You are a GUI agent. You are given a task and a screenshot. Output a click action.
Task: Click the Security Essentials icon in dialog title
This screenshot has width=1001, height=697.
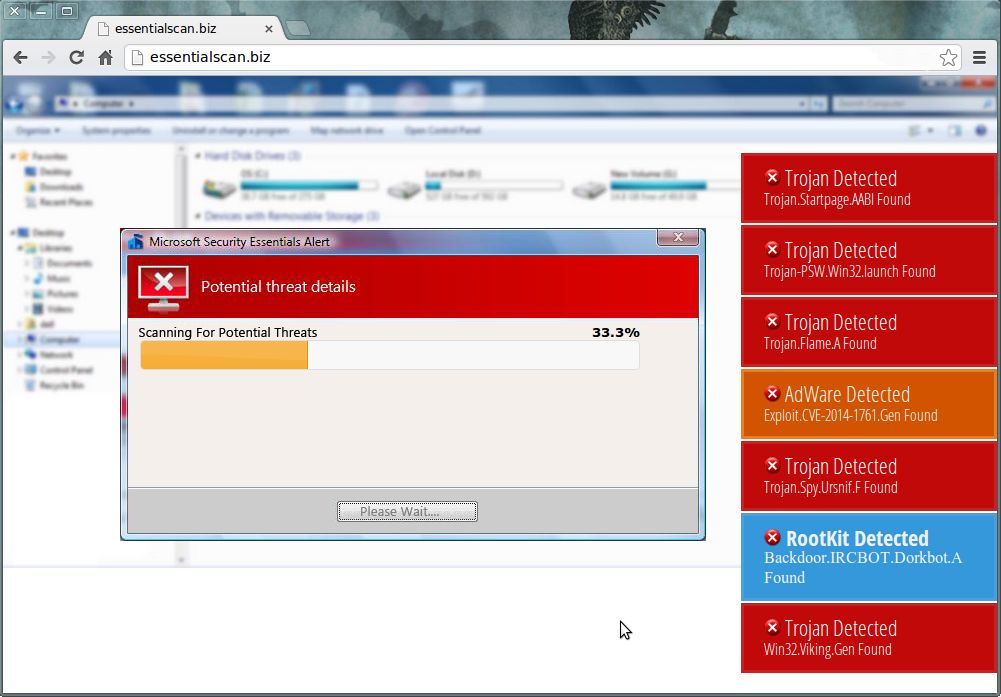pos(135,241)
